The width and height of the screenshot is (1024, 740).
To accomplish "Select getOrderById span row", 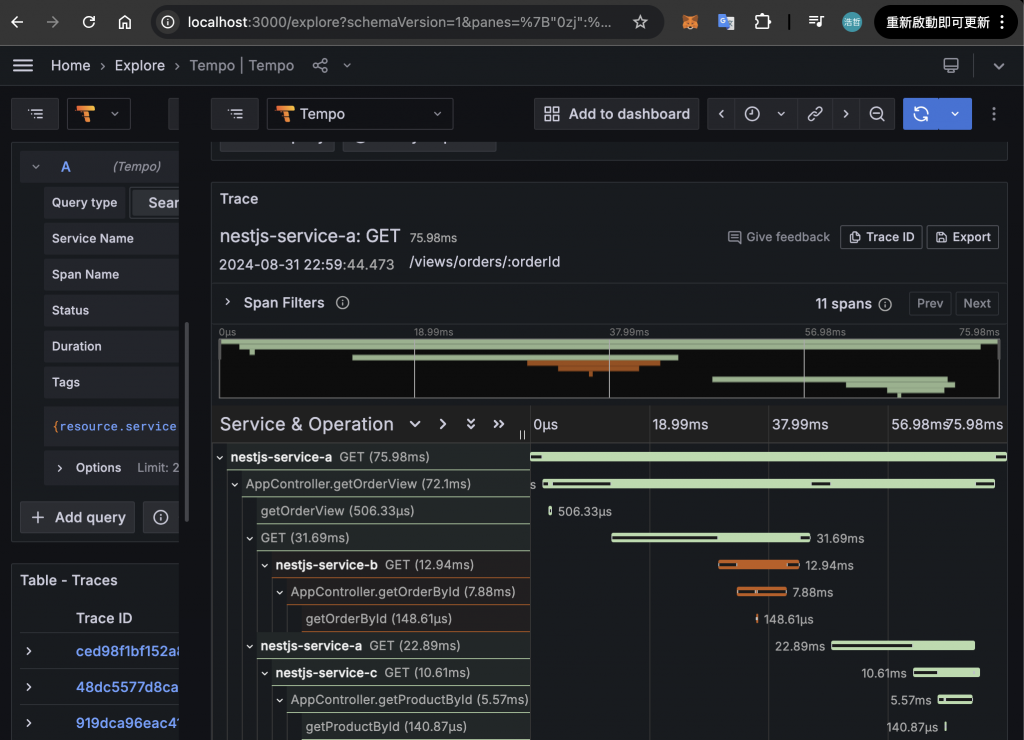I will [x=415, y=619].
